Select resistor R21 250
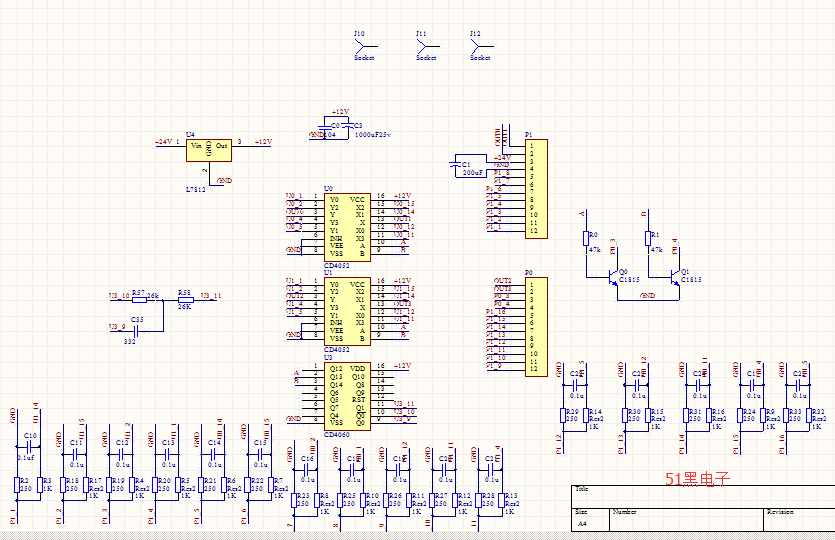This screenshot has height=540, width=835. click(x=201, y=485)
